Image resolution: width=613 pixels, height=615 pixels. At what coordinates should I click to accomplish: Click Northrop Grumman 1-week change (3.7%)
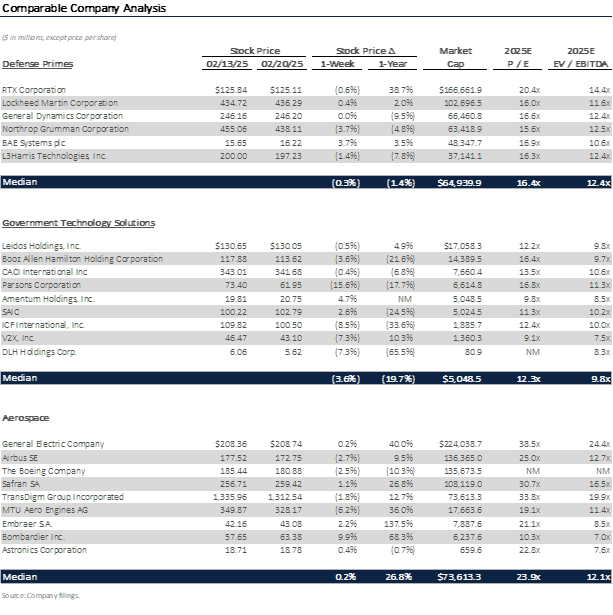coord(347,129)
